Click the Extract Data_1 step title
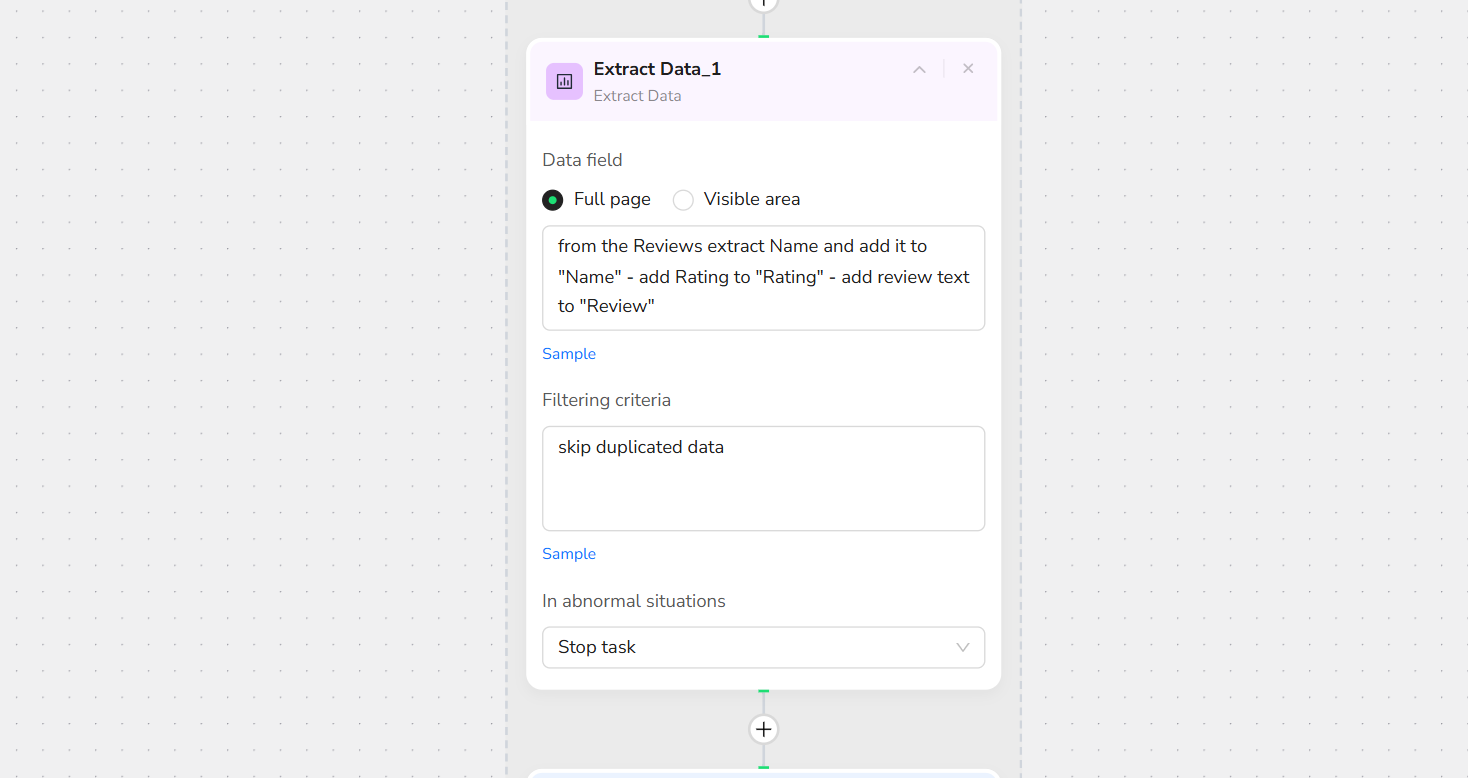 pyautogui.click(x=657, y=69)
